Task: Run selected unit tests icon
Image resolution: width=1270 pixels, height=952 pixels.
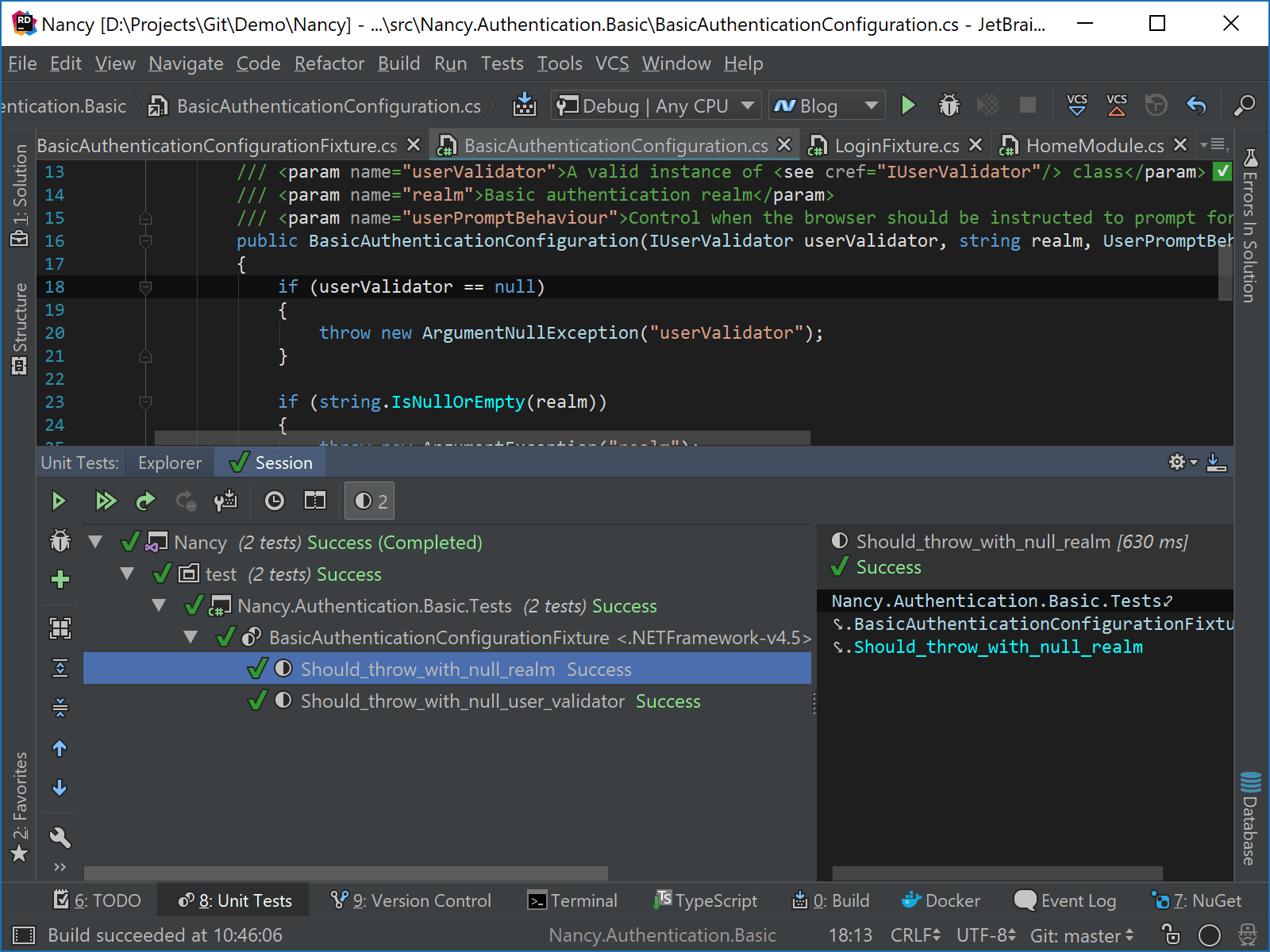Action: (x=59, y=501)
